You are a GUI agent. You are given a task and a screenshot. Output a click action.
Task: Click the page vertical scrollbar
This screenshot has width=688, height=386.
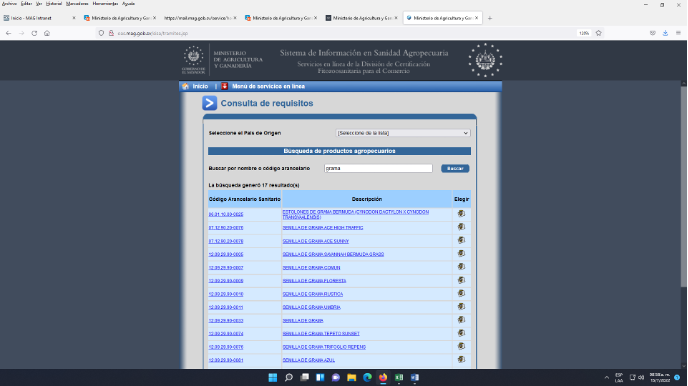(x=684, y=186)
